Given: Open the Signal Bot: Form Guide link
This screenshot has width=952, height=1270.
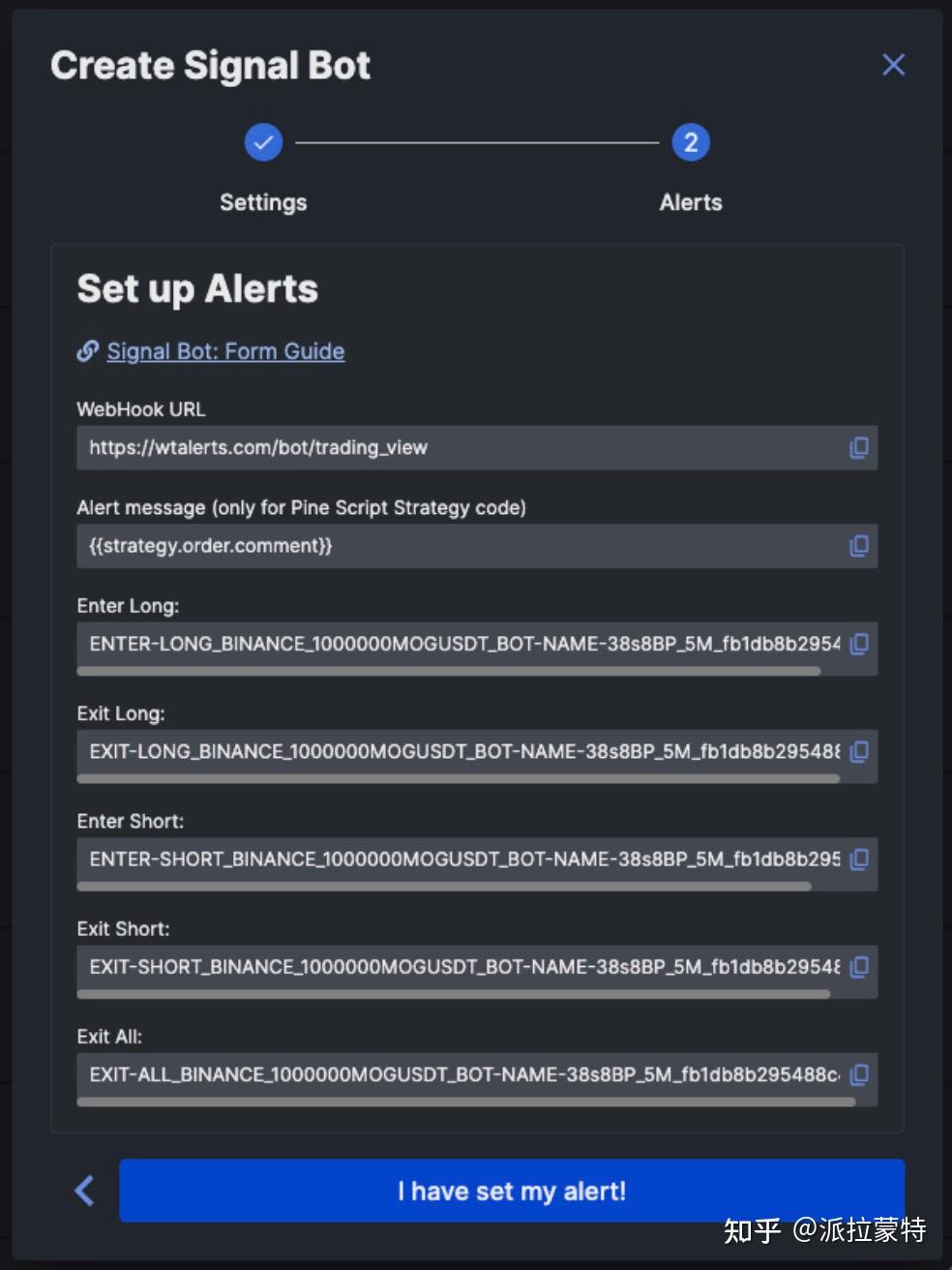Looking at the screenshot, I should 225,350.
